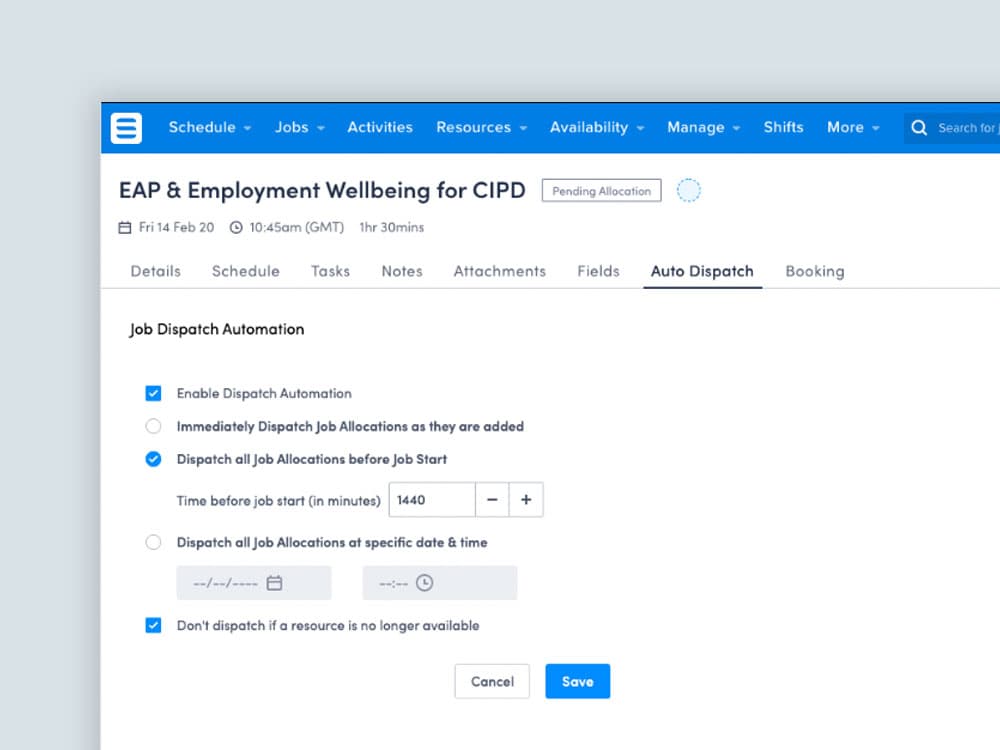The height and width of the screenshot is (750, 1000).
Task: Open the Tasks tab
Action: point(330,272)
